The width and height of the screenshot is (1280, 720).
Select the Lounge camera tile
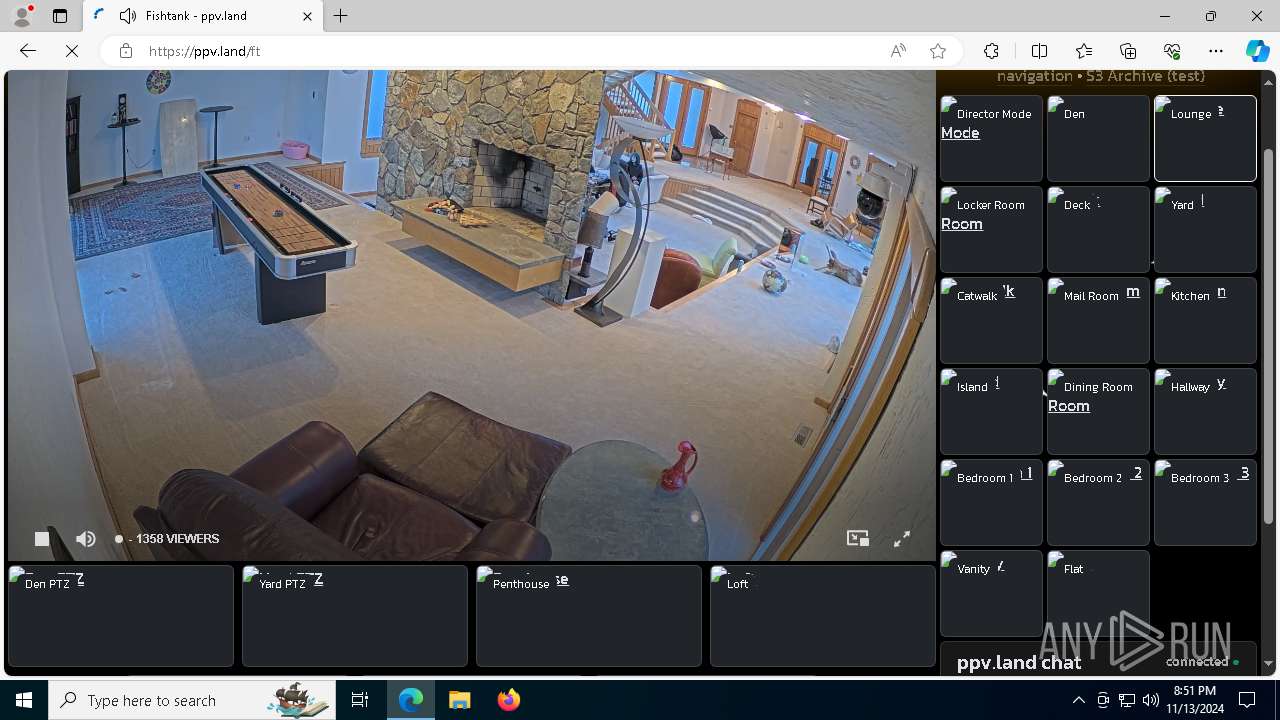[x=1205, y=139]
